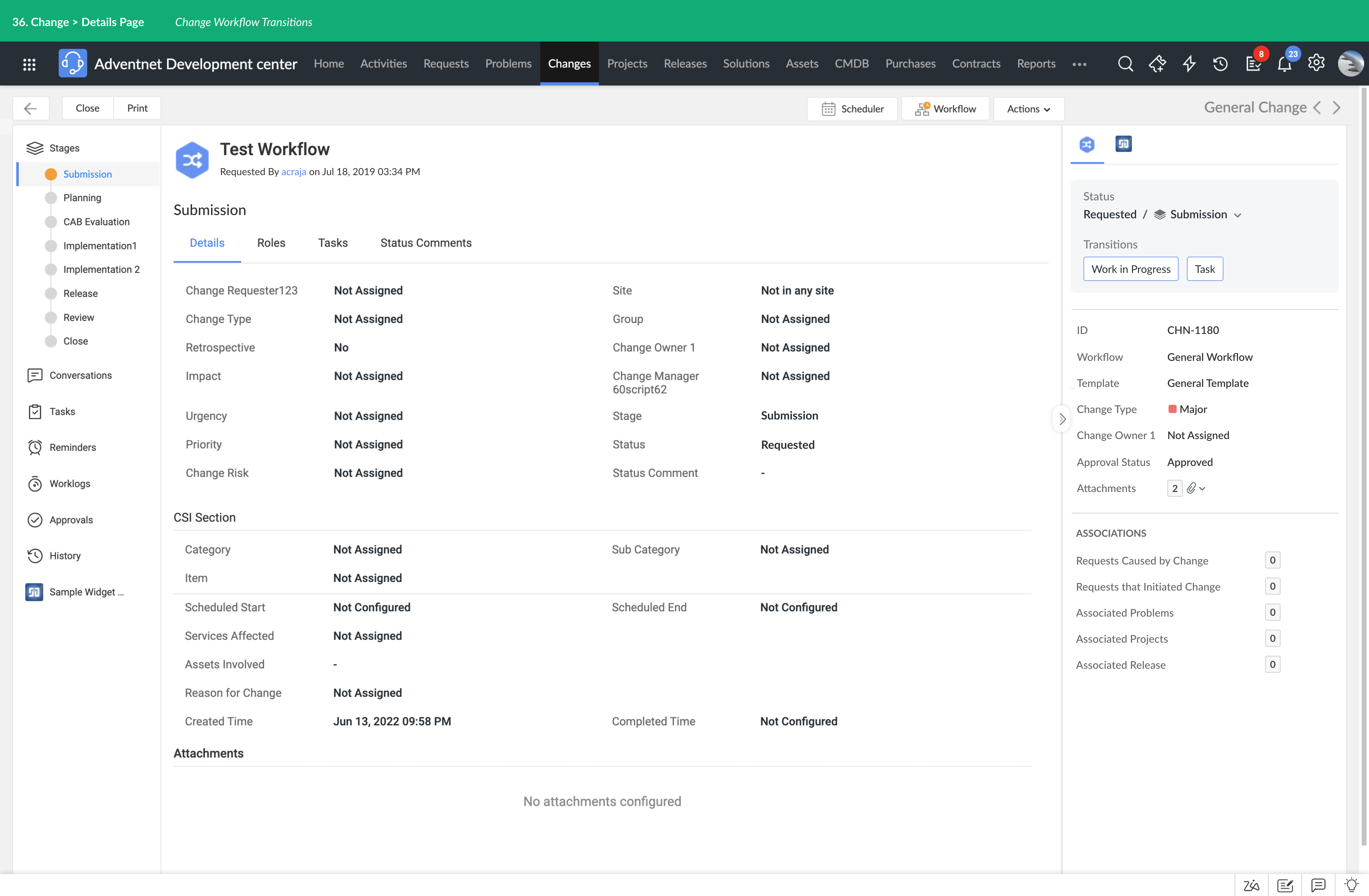This screenshot has width=1369, height=896.
Task: Click the attachments count 2 box
Action: point(1175,488)
